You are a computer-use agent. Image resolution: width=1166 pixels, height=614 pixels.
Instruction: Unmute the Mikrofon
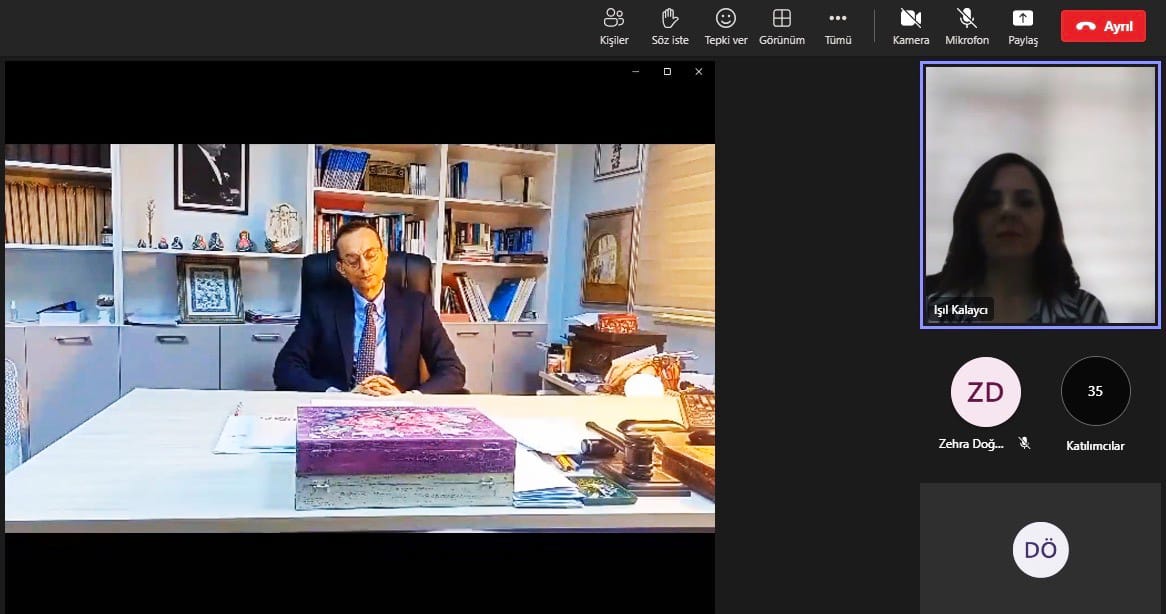coord(966,26)
